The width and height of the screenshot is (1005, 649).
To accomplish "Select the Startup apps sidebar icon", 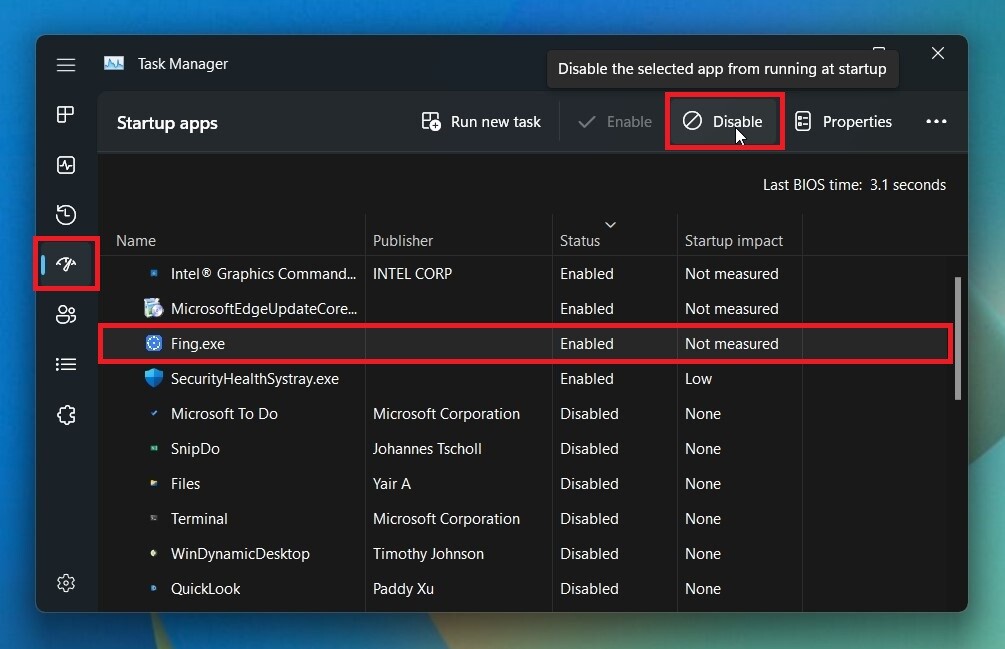I will click(65, 264).
